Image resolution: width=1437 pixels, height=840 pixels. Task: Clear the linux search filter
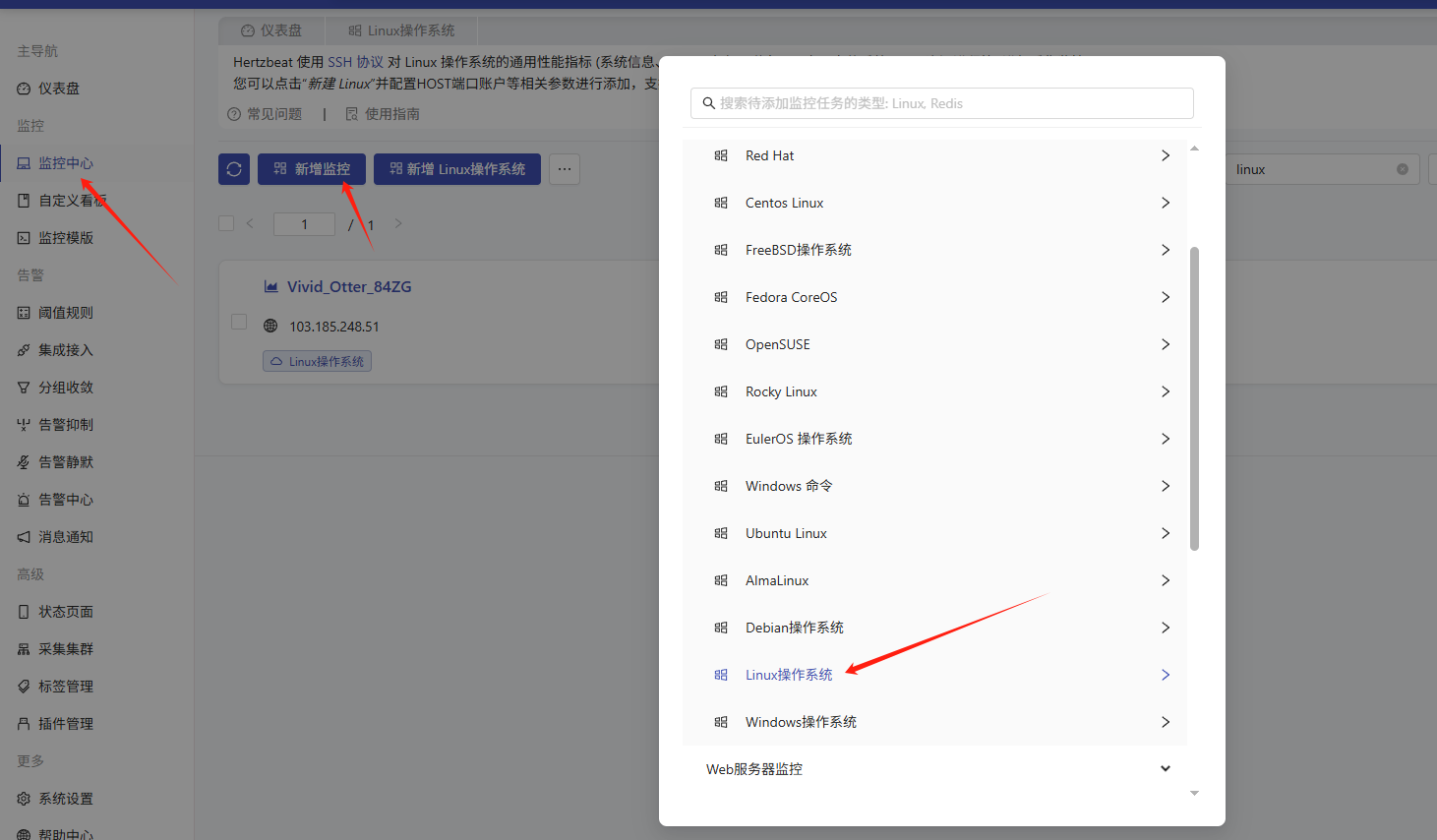pos(1403,169)
